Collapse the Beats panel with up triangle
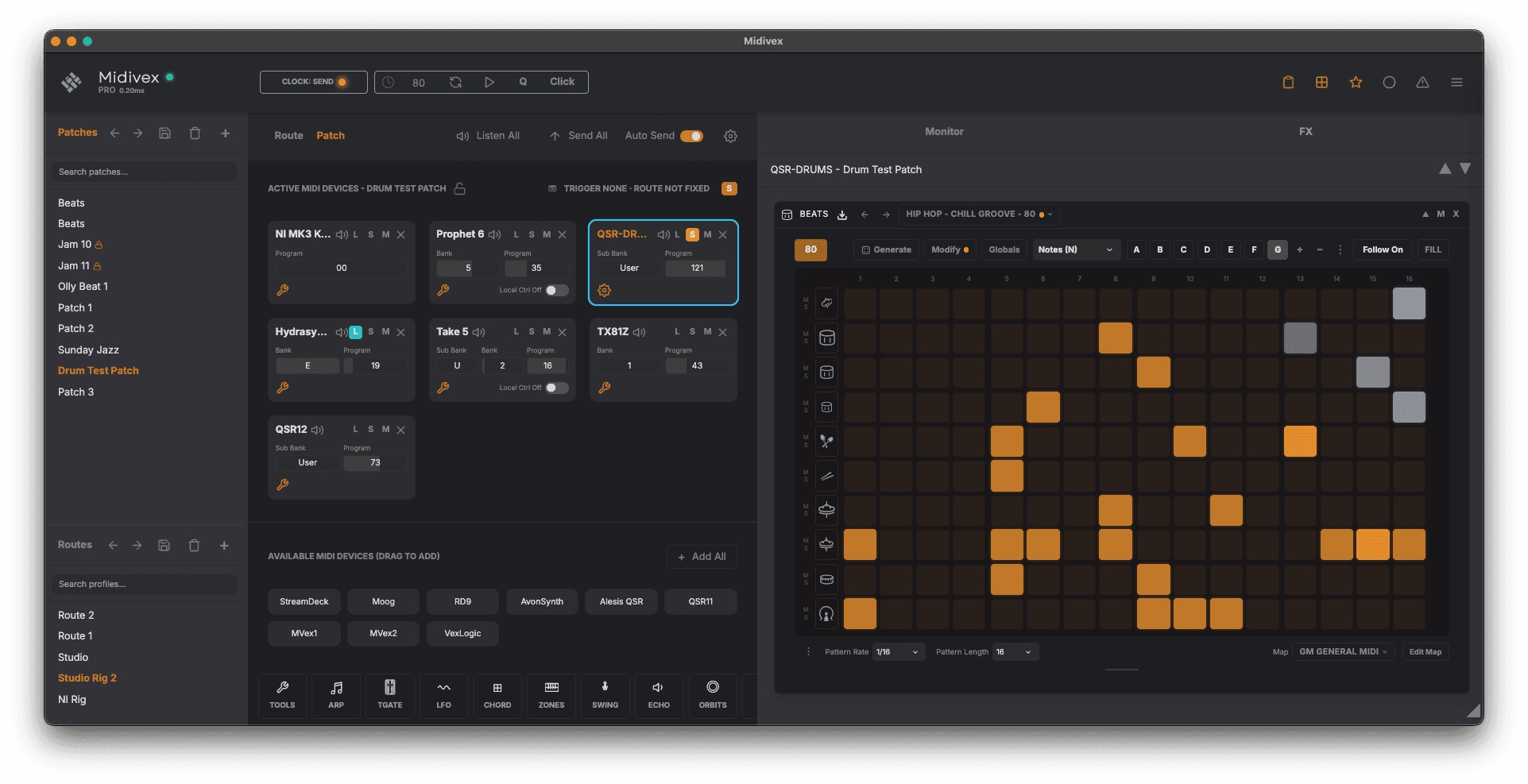 click(1425, 214)
